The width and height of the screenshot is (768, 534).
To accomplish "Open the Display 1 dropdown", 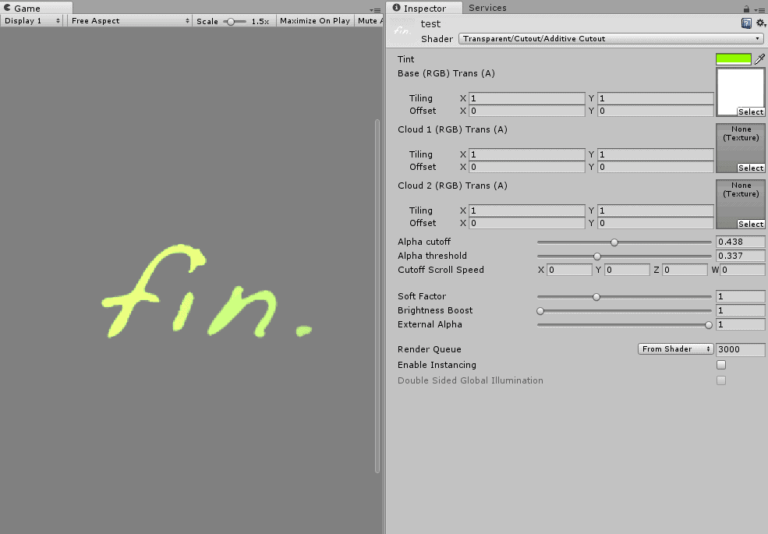I will tap(32, 21).
